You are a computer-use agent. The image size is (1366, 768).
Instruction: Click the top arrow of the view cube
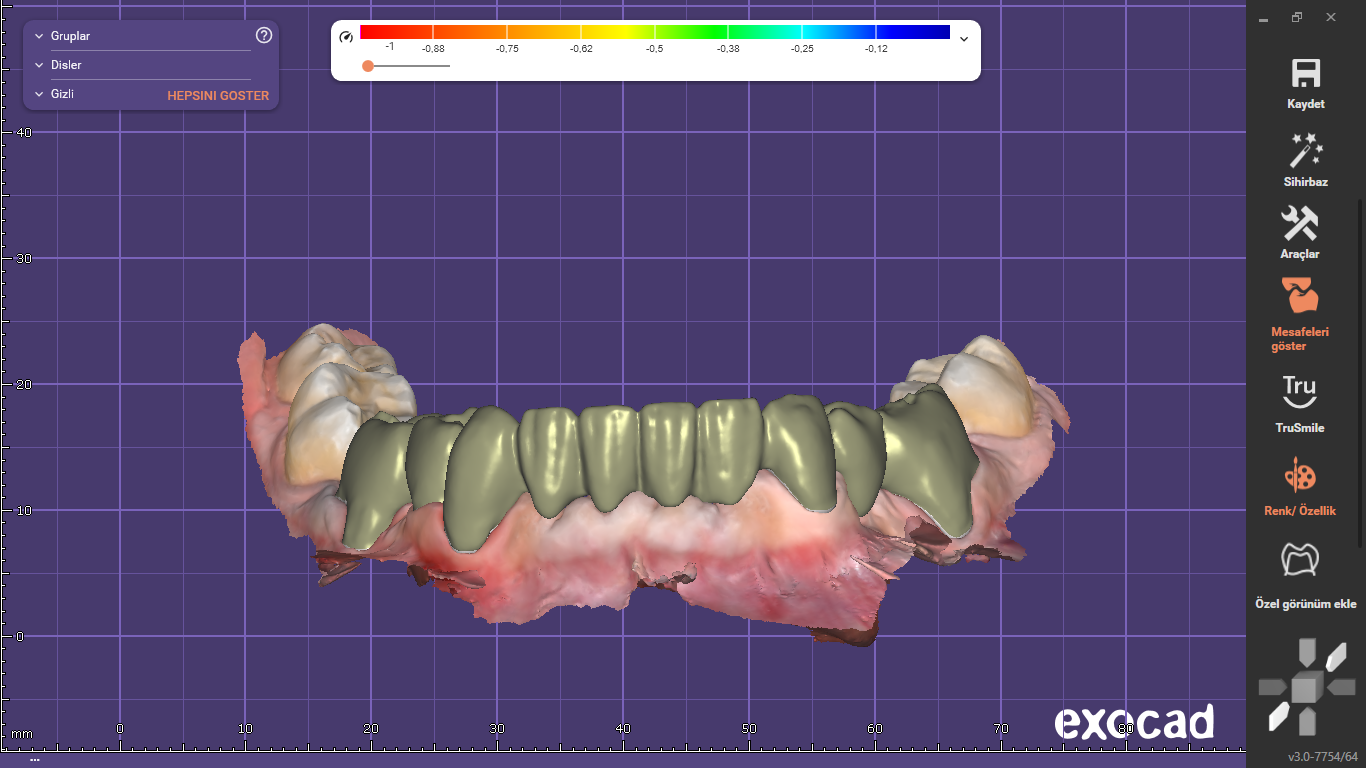pyautogui.click(x=1305, y=654)
